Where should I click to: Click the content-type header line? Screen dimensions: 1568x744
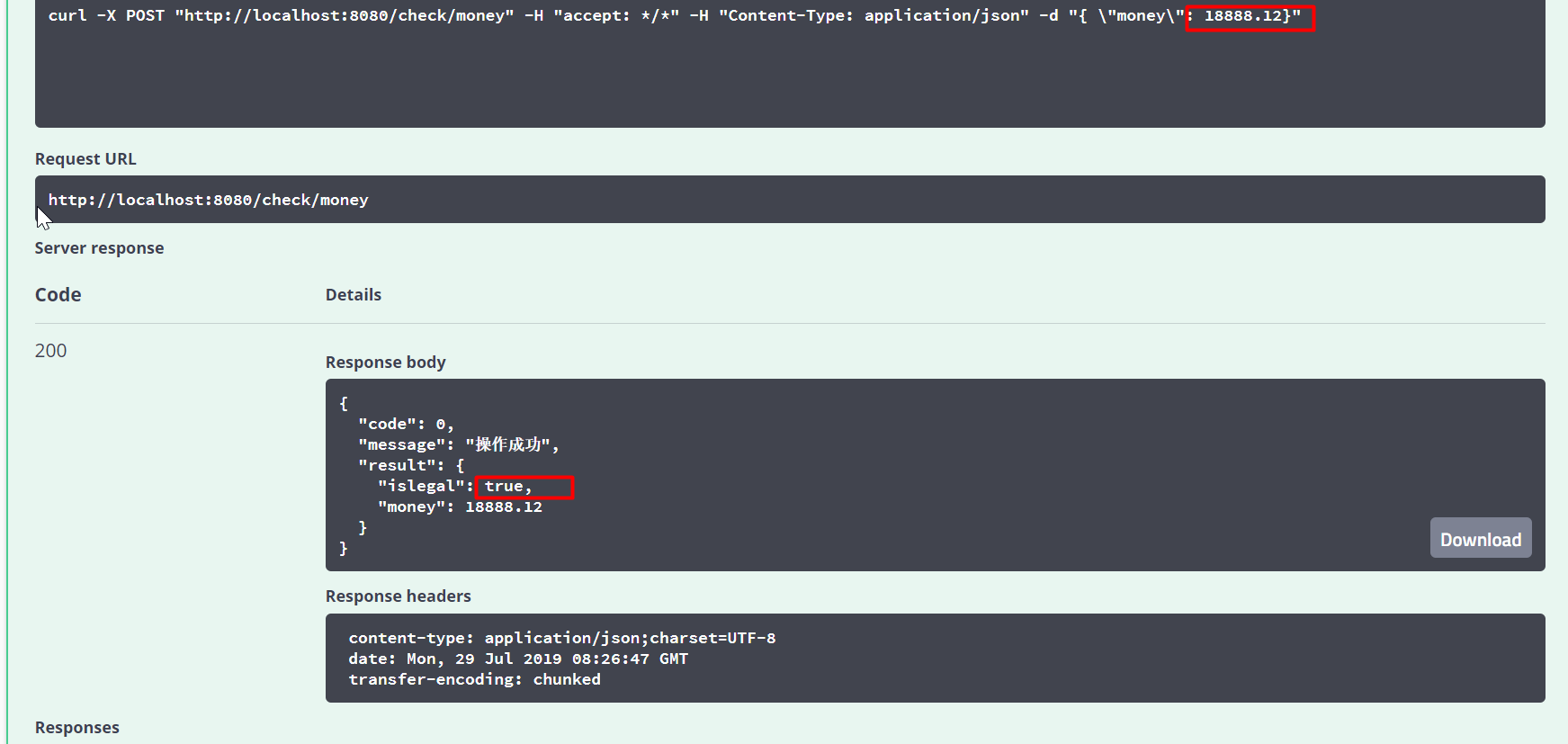tap(561, 638)
